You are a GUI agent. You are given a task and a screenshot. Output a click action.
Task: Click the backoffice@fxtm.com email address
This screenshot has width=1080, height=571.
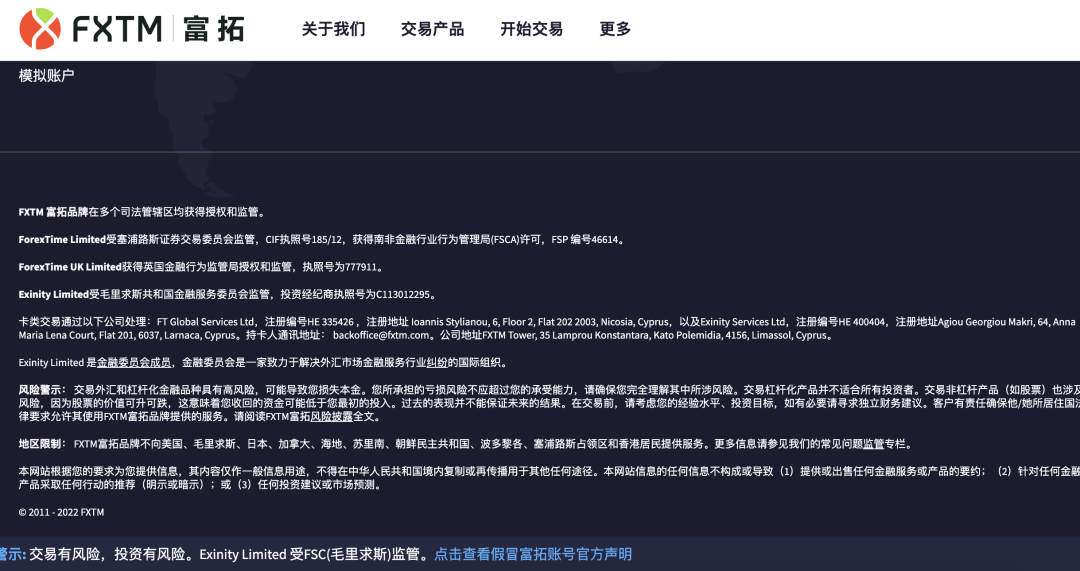pyautogui.click(x=381, y=335)
